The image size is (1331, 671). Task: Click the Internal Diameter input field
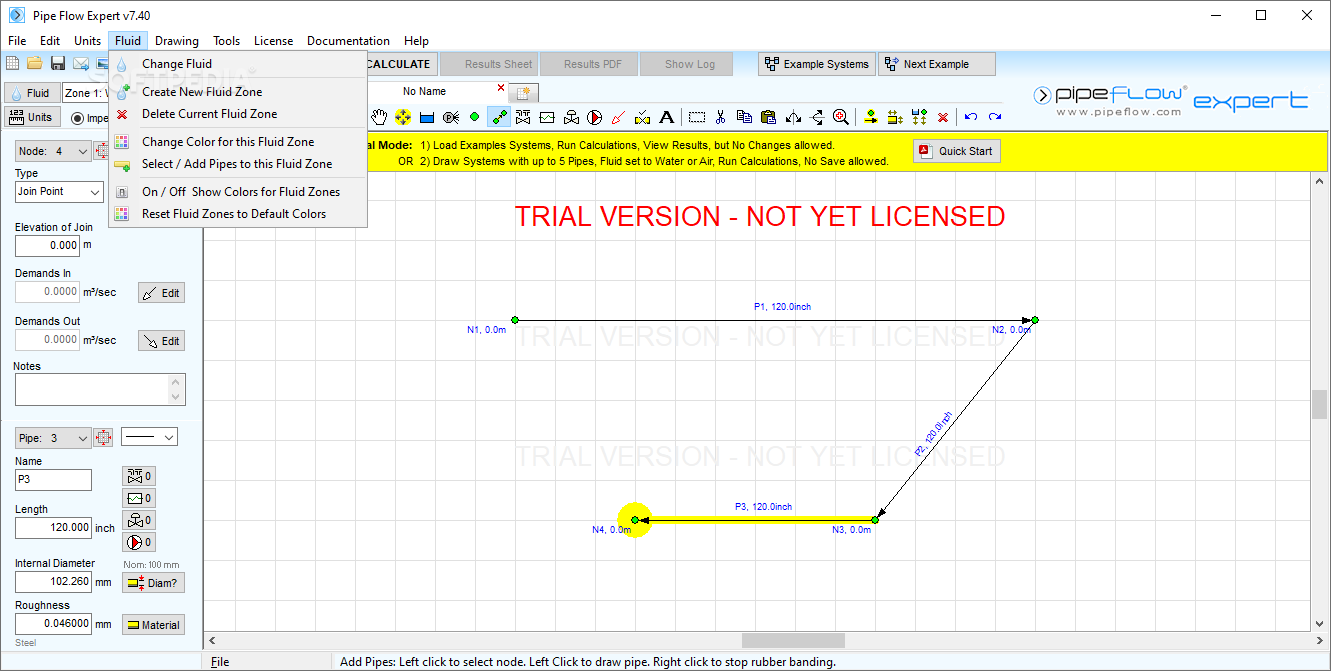pyautogui.click(x=53, y=581)
